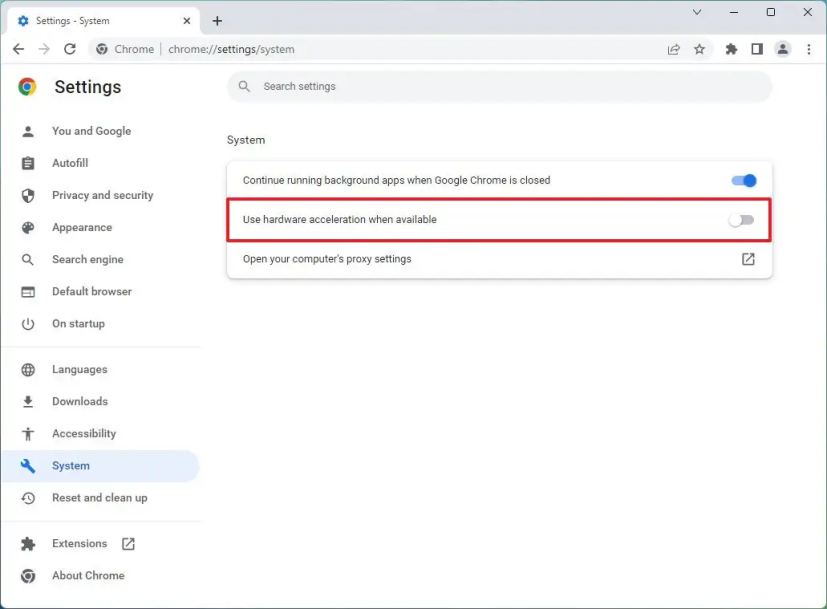827x609 pixels.
Task: Click the power icon beside On startup
Action: click(28, 324)
